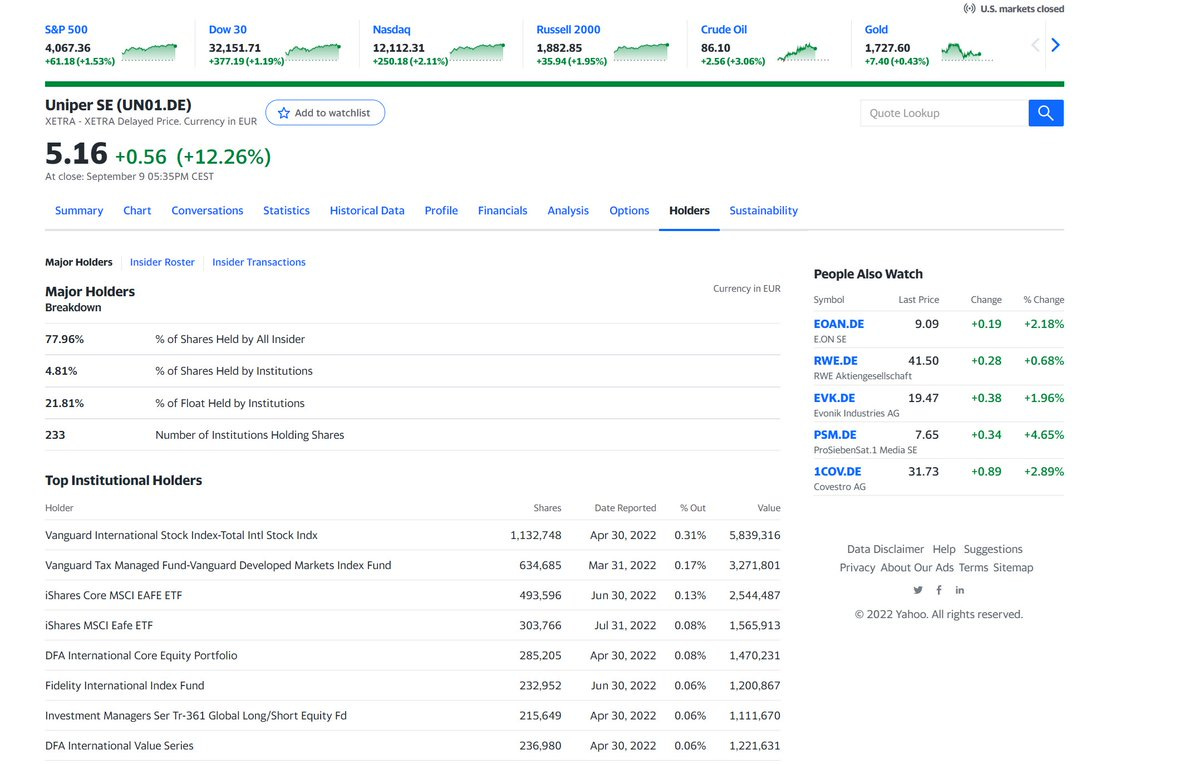Open the Help footer link
The width and height of the screenshot is (1199, 764).
[944, 549]
